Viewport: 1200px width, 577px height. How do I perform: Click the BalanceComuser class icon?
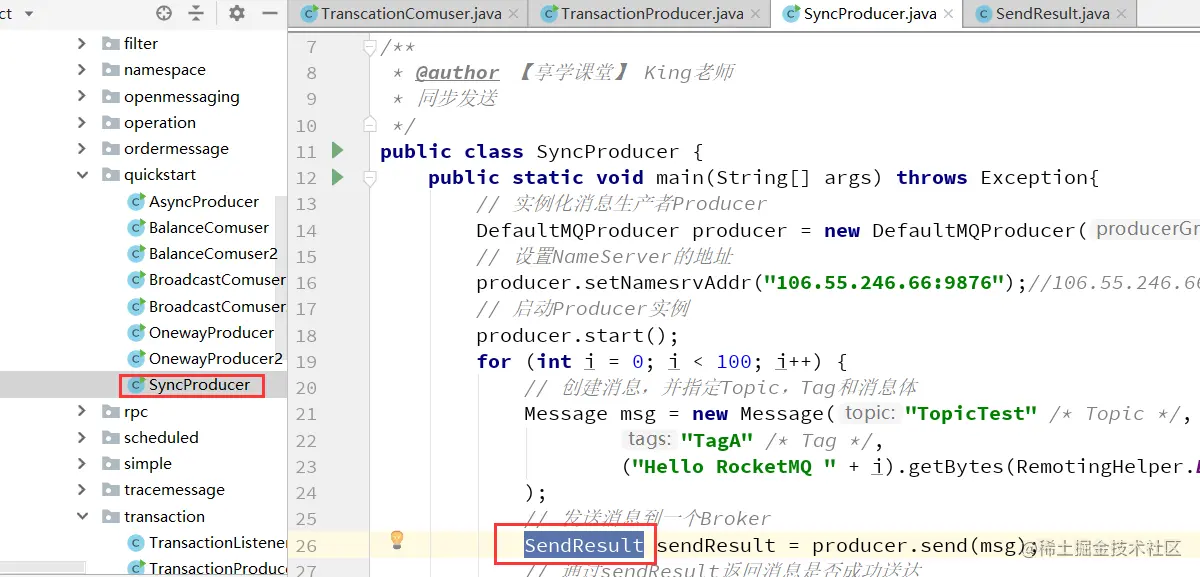coord(136,227)
